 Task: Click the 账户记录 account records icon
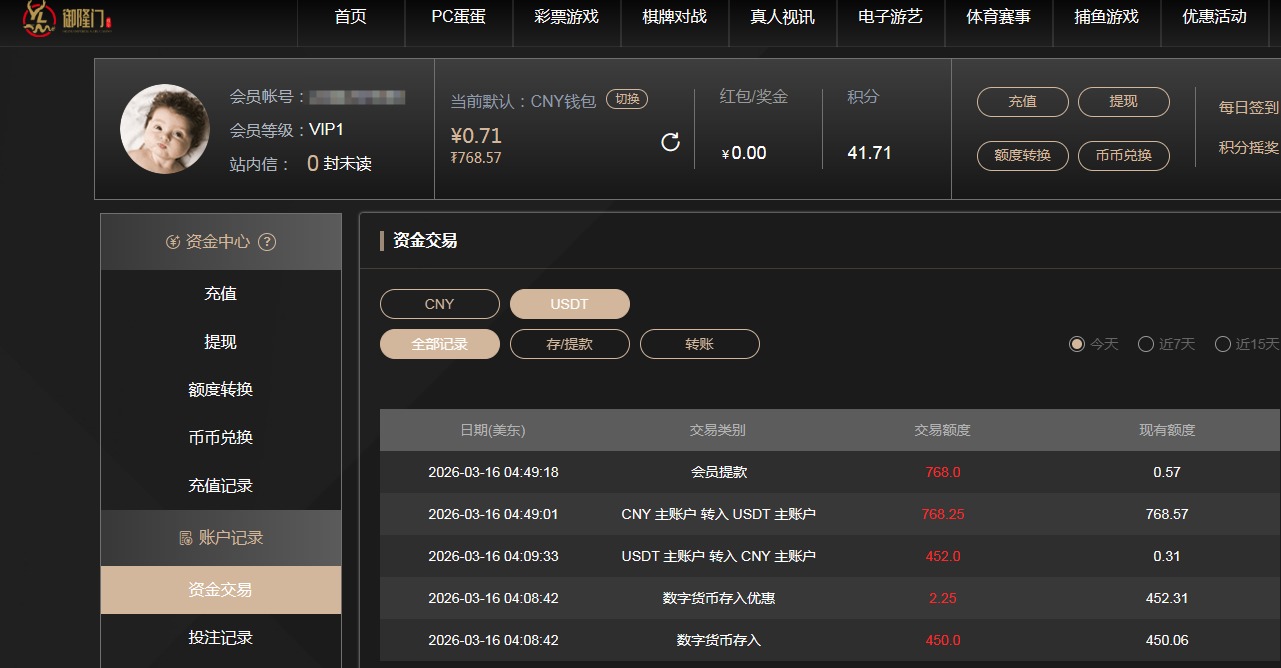(187, 538)
